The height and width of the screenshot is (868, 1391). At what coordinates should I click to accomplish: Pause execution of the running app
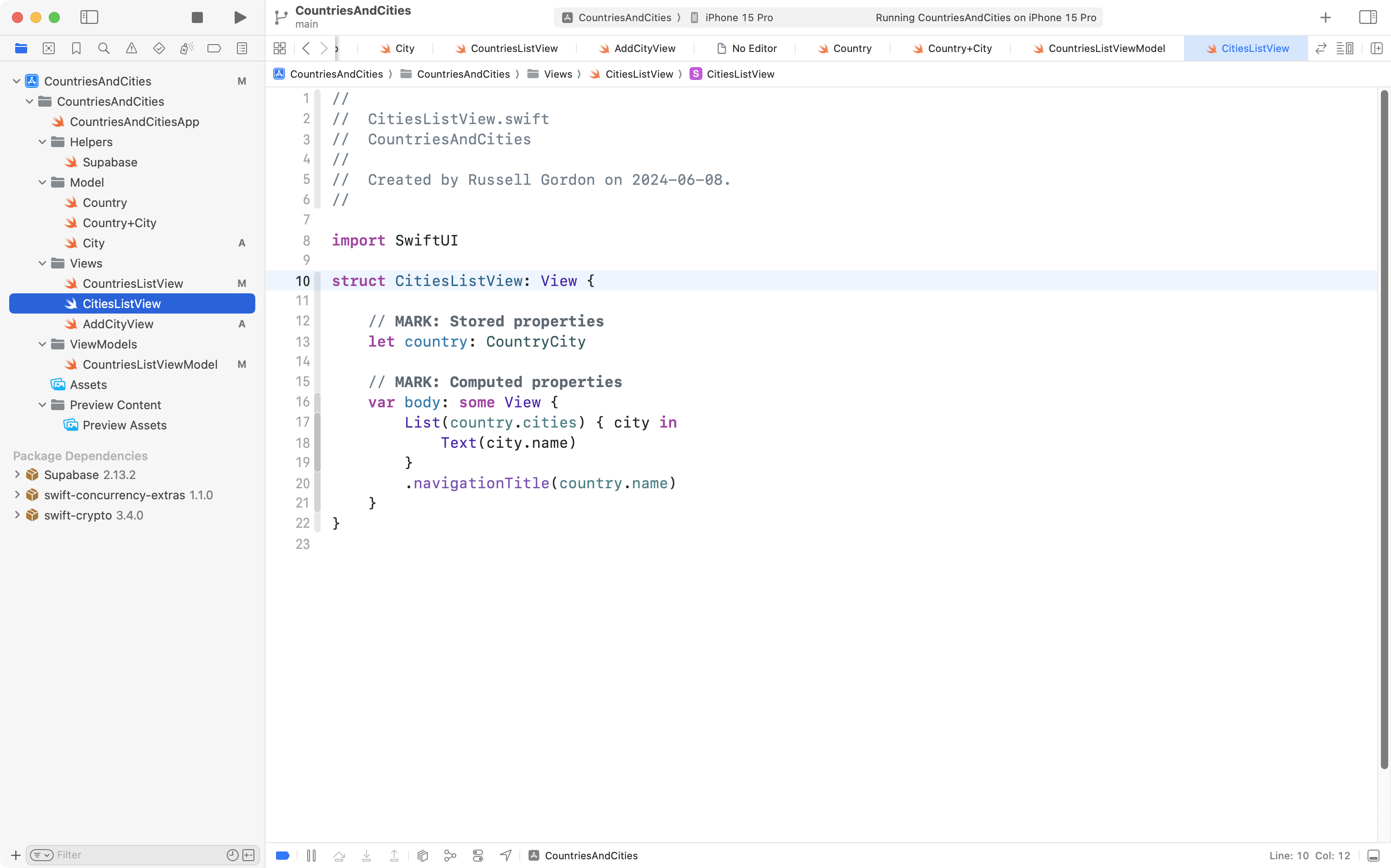(312, 856)
